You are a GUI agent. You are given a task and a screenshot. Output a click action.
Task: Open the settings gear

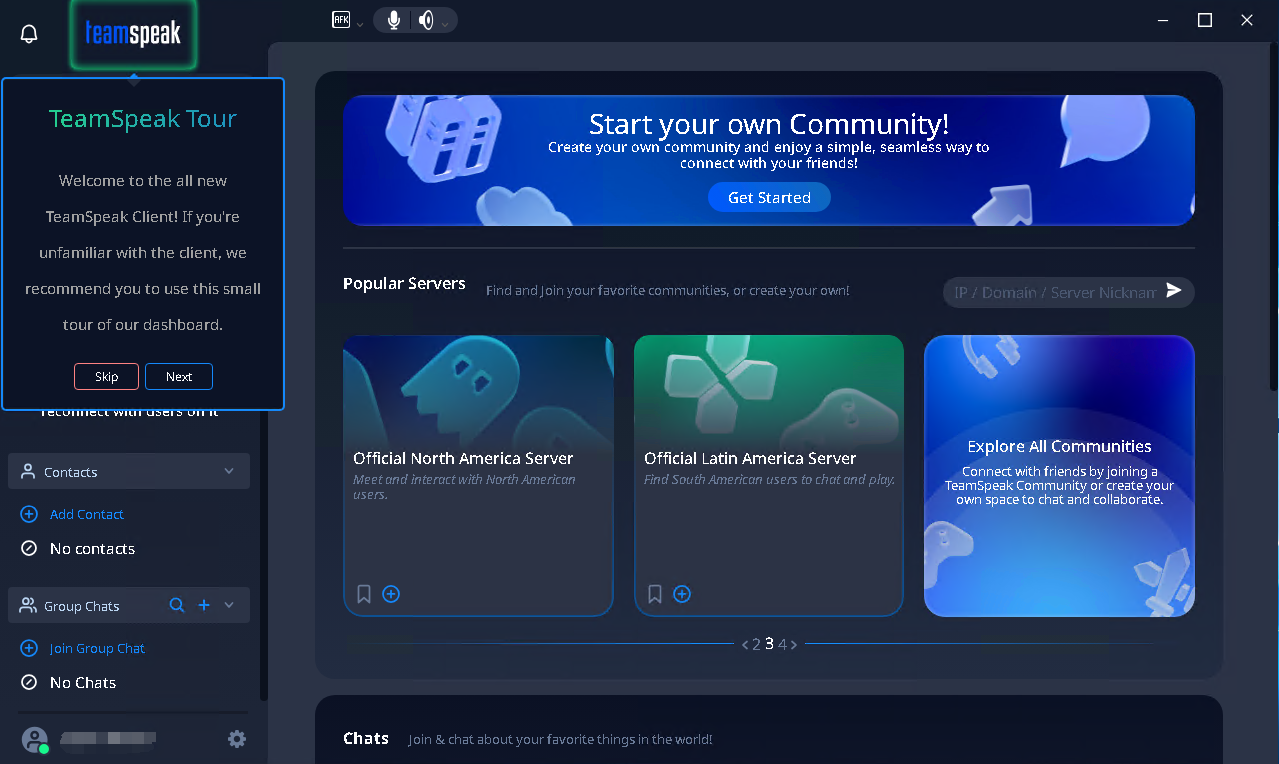pos(237,739)
